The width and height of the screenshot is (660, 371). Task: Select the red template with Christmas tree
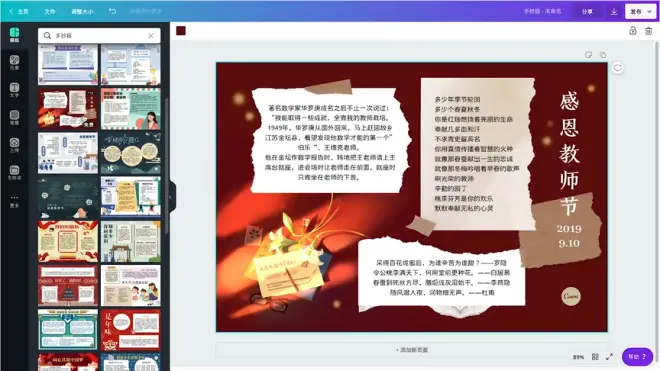point(68,286)
